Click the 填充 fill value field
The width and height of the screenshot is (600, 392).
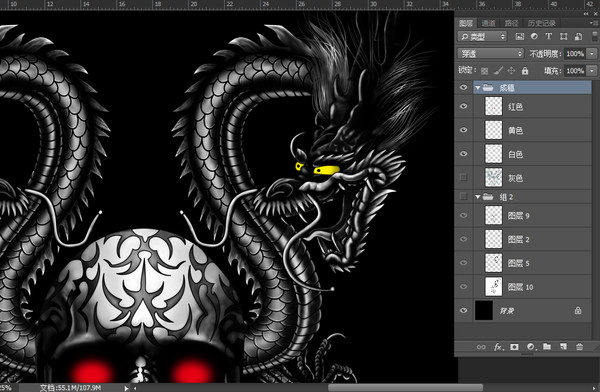pyautogui.click(x=575, y=71)
